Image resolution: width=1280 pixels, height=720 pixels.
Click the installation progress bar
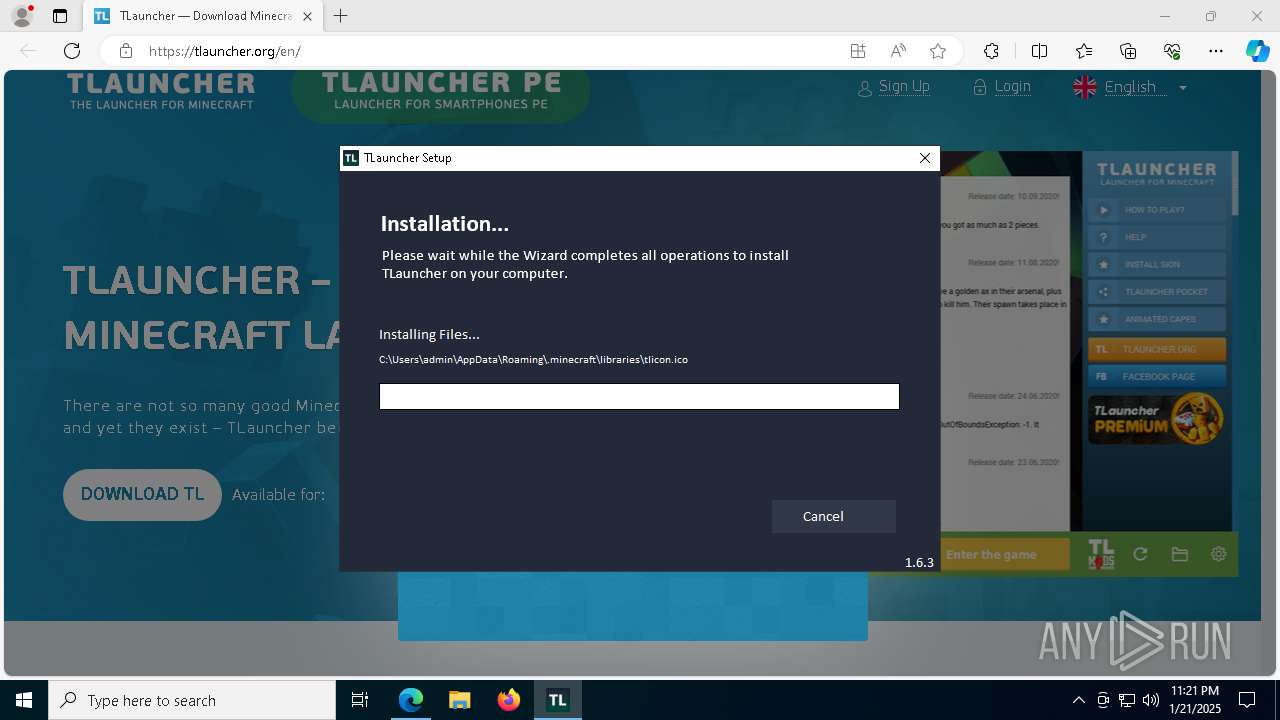[x=639, y=397]
